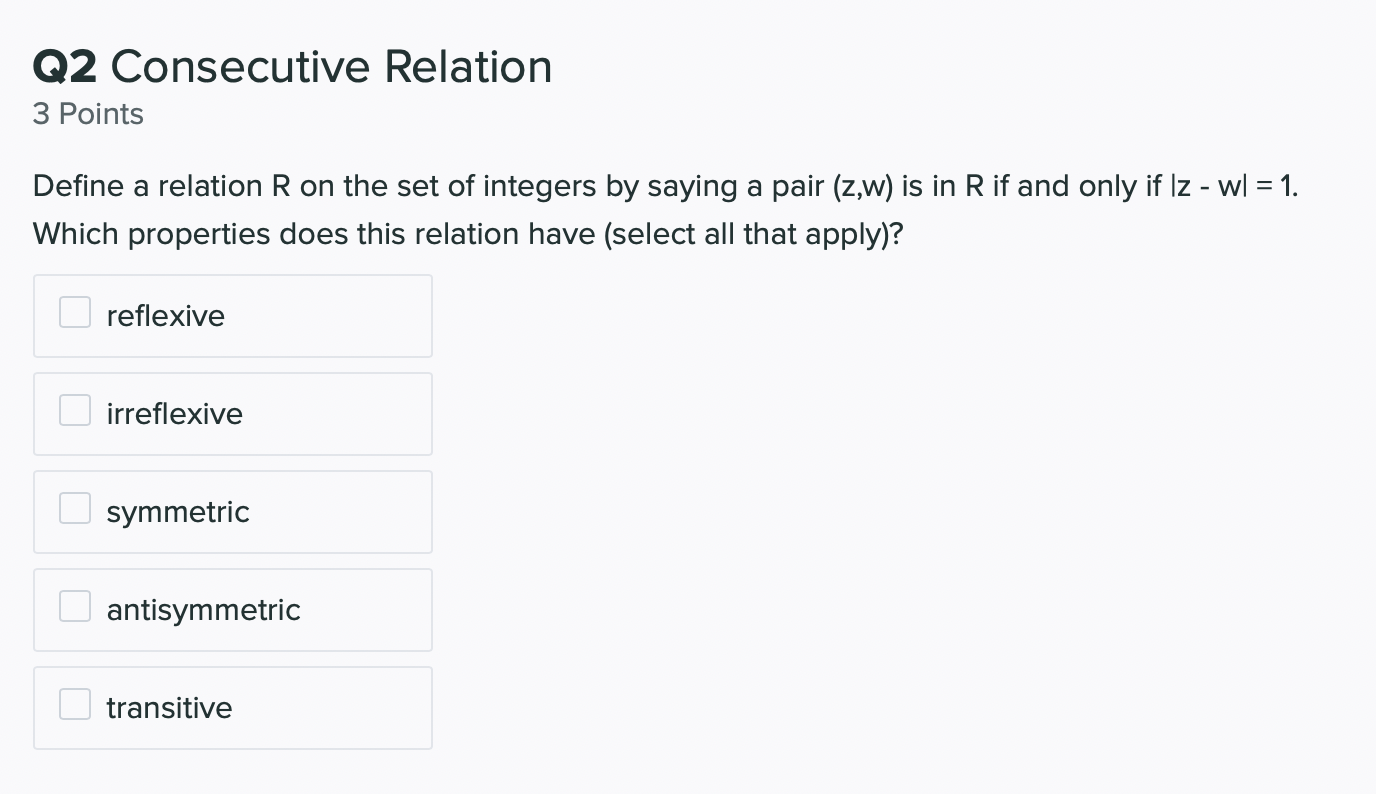Image resolution: width=1376 pixels, height=794 pixels.
Task: Click the 'Q2 Consecutive Relation' heading
Action: (292, 67)
